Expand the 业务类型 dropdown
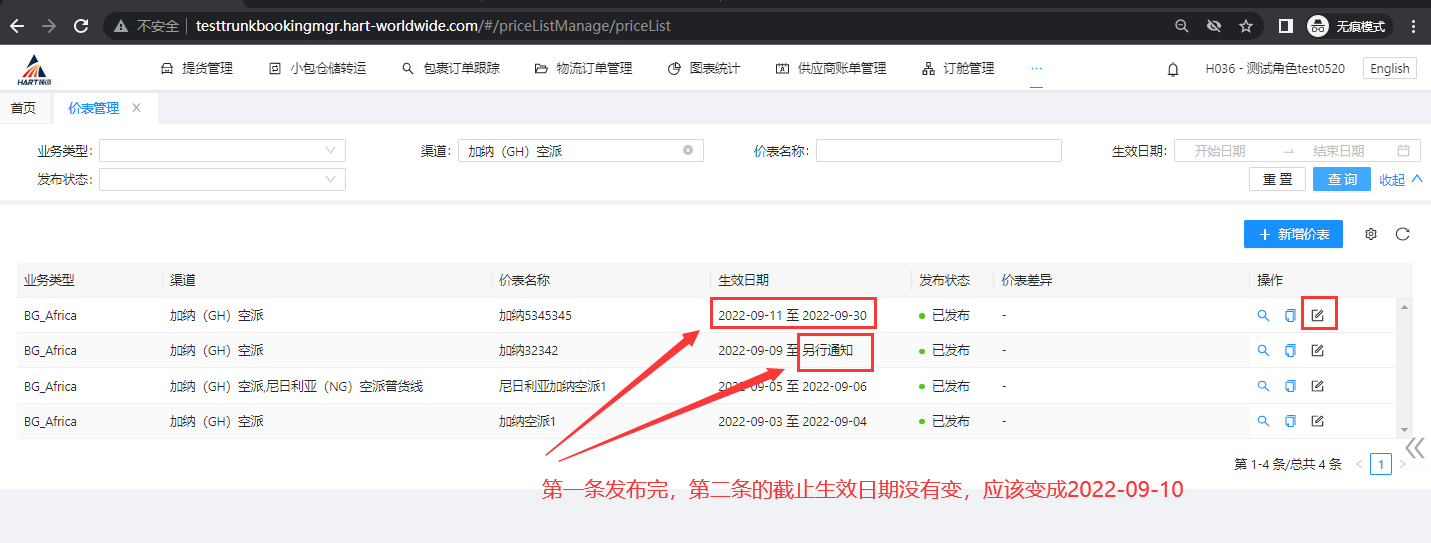 222,151
